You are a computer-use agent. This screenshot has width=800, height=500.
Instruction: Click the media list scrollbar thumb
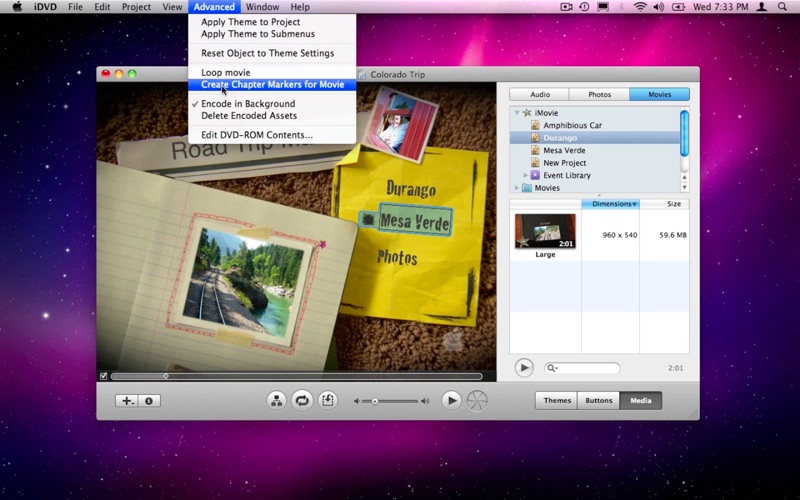(x=684, y=133)
